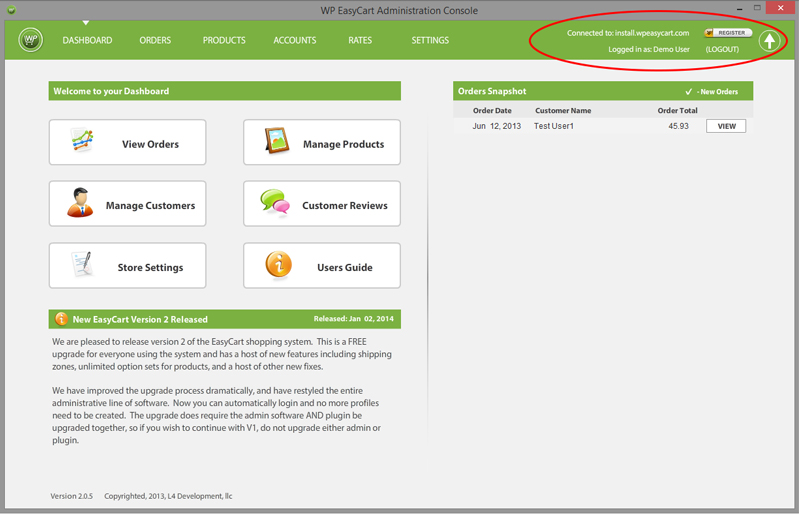Click the Order Total column header
The width and height of the screenshot is (800, 514).
678,110
